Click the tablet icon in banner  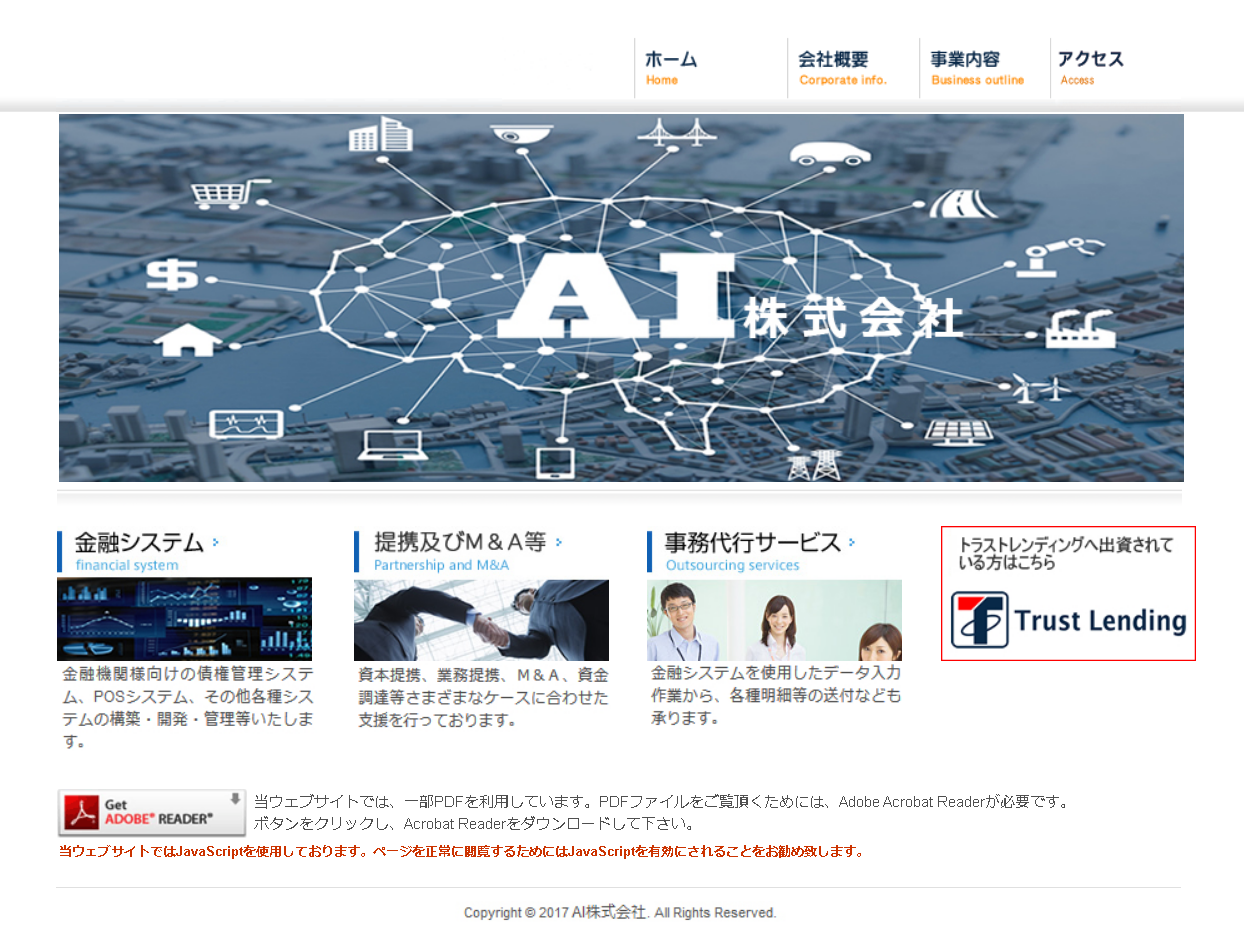[x=556, y=463]
